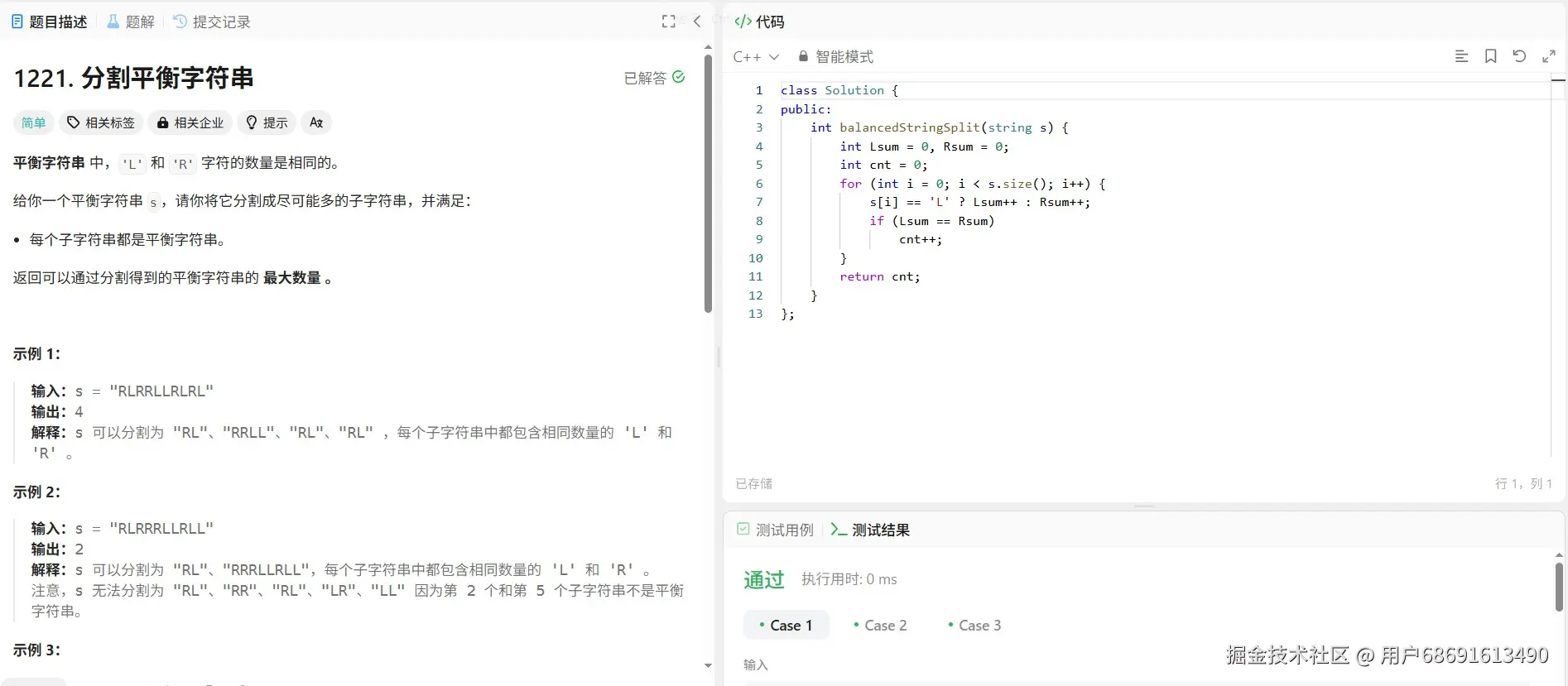Click the code brackets icon beside 代码
Viewport: 1568px width, 686px height.
pyautogui.click(x=743, y=22)
